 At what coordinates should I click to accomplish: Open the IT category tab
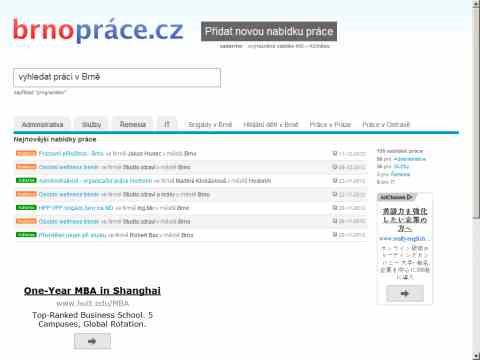tap(167, 124)
